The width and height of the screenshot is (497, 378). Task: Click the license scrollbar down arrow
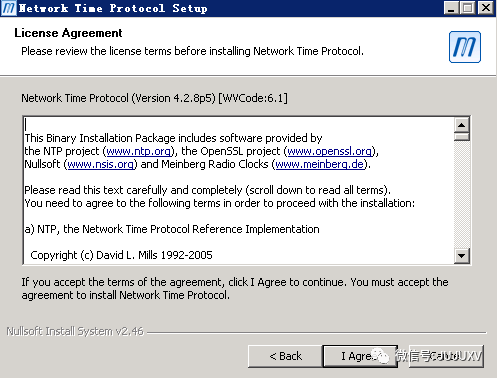(462, 256)
